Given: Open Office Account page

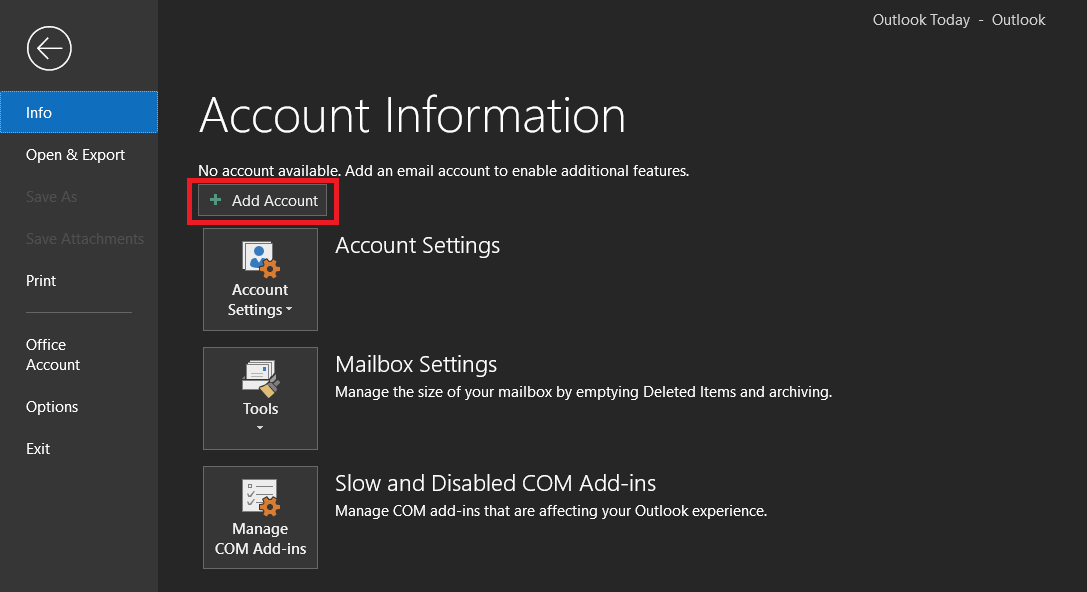Looking at the screenshot, I should point(53,354).
